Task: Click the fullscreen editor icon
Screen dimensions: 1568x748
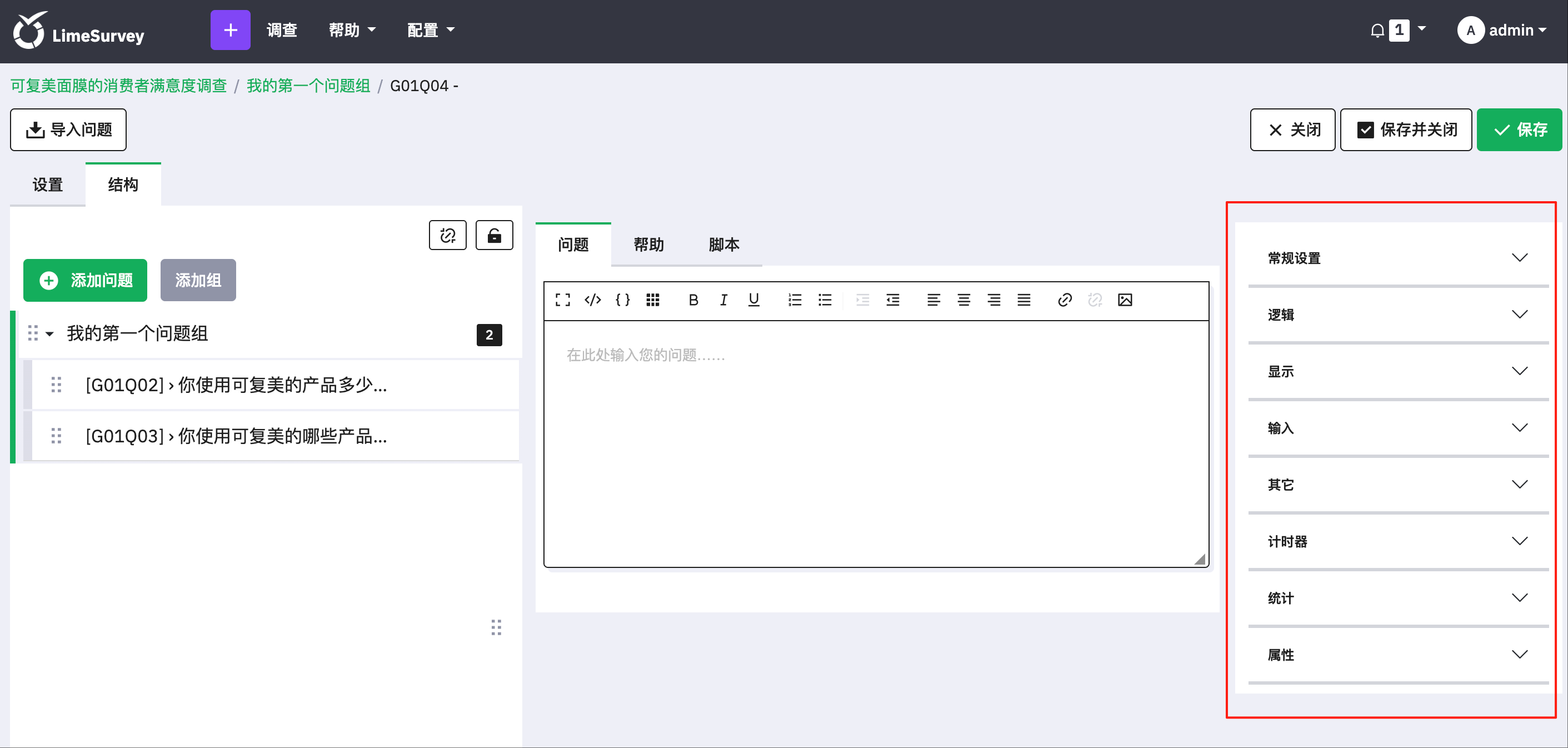Action: coord(562,300)
